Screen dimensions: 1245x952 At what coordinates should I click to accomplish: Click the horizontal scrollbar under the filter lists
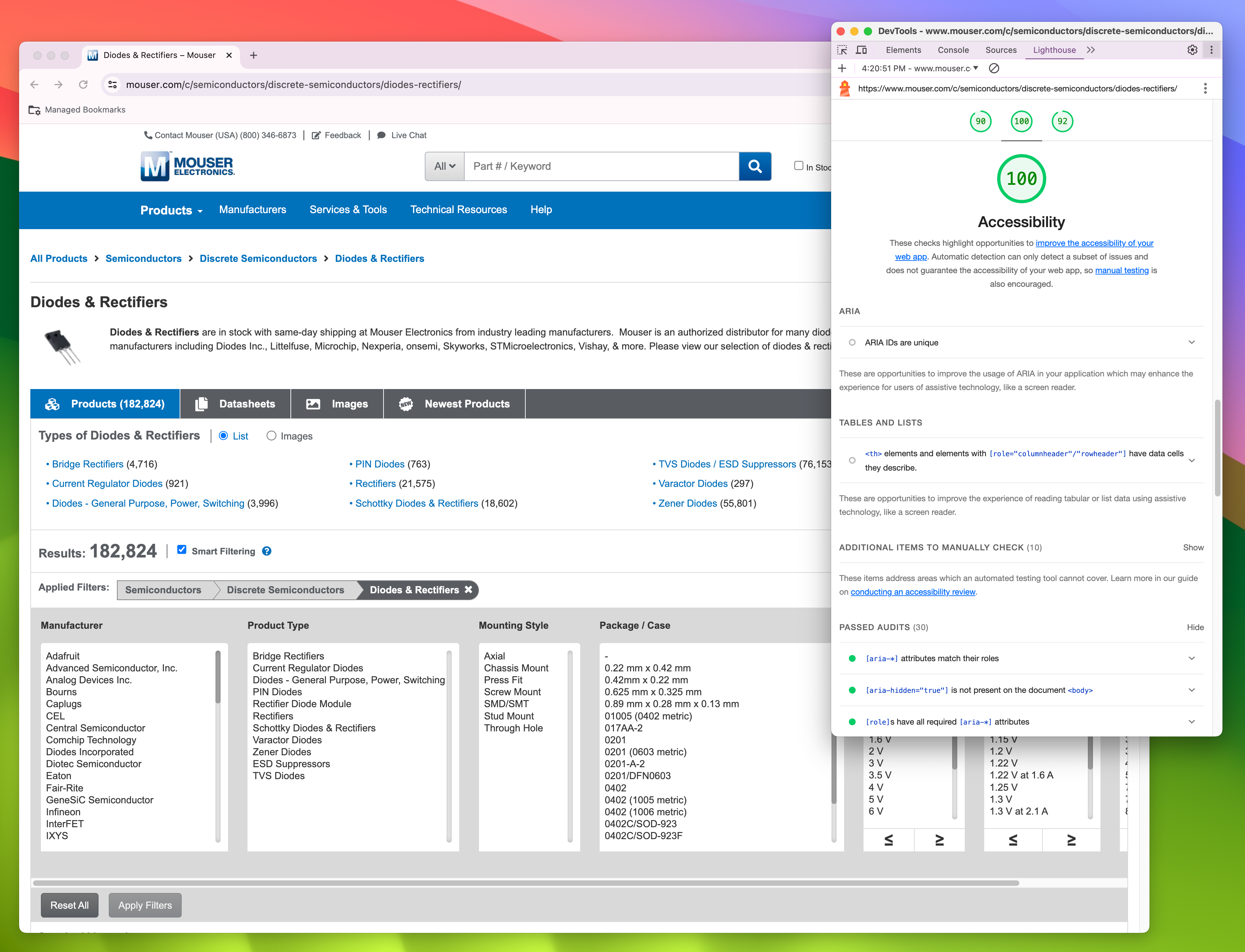[526, 883]
